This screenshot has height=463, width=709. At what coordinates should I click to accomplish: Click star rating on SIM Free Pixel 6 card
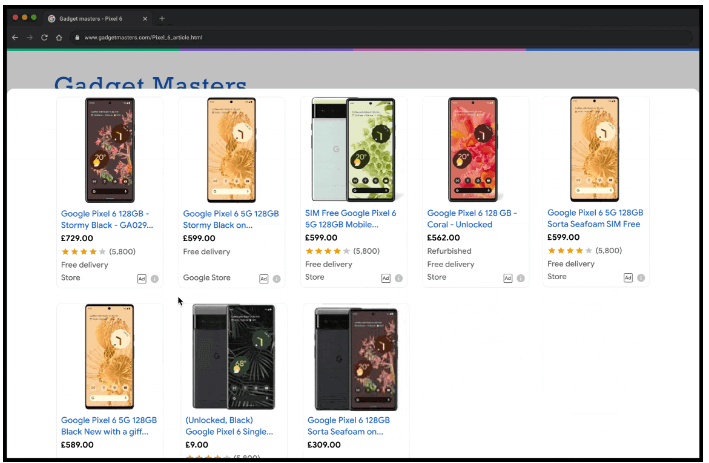tap(327, 251)
